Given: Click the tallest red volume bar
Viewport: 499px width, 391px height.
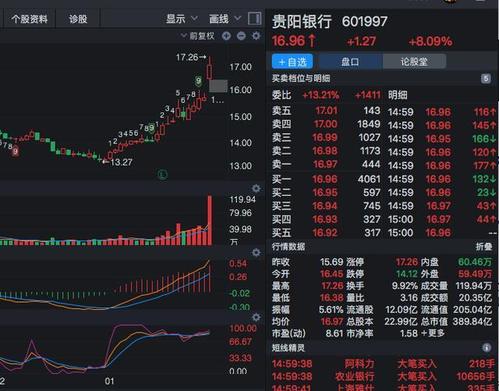Looking at the screenshot, I should tap(210, 220).
